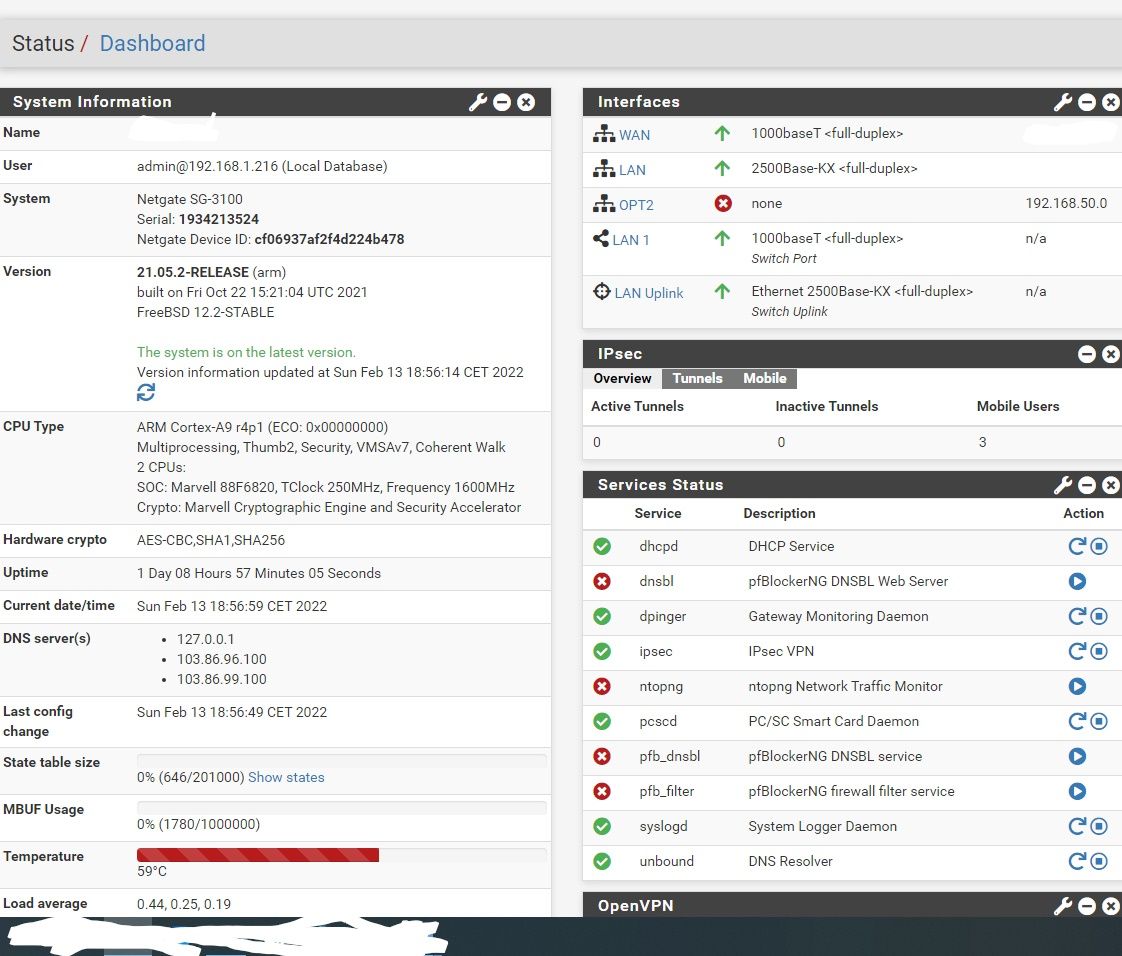Open OpenVPN widget wrench settings

1063,906
